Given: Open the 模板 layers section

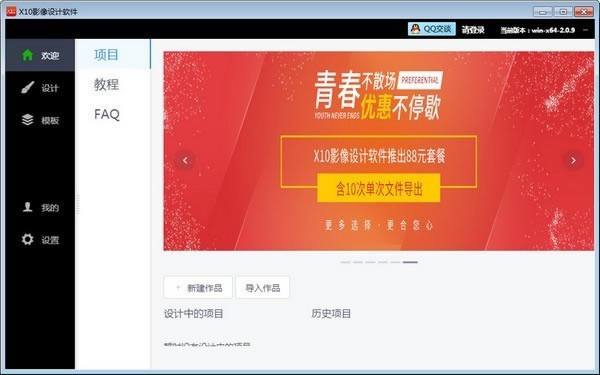Looking at the screenshot, I should tap(40, 120).
